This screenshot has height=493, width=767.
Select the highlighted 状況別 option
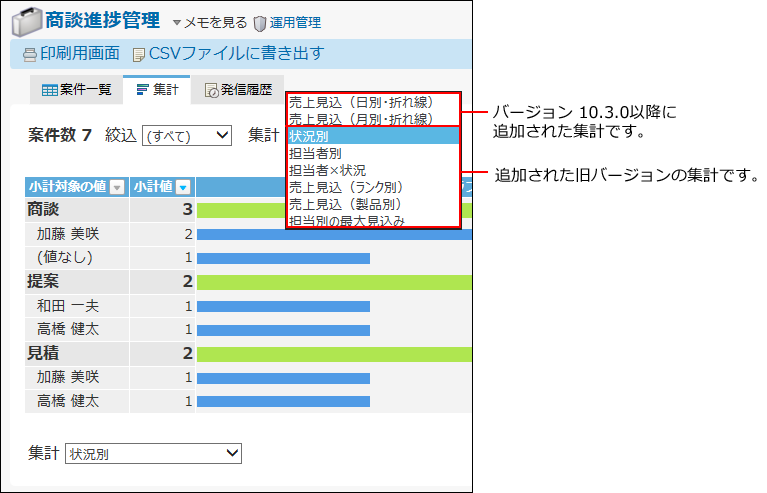[373, 136]
